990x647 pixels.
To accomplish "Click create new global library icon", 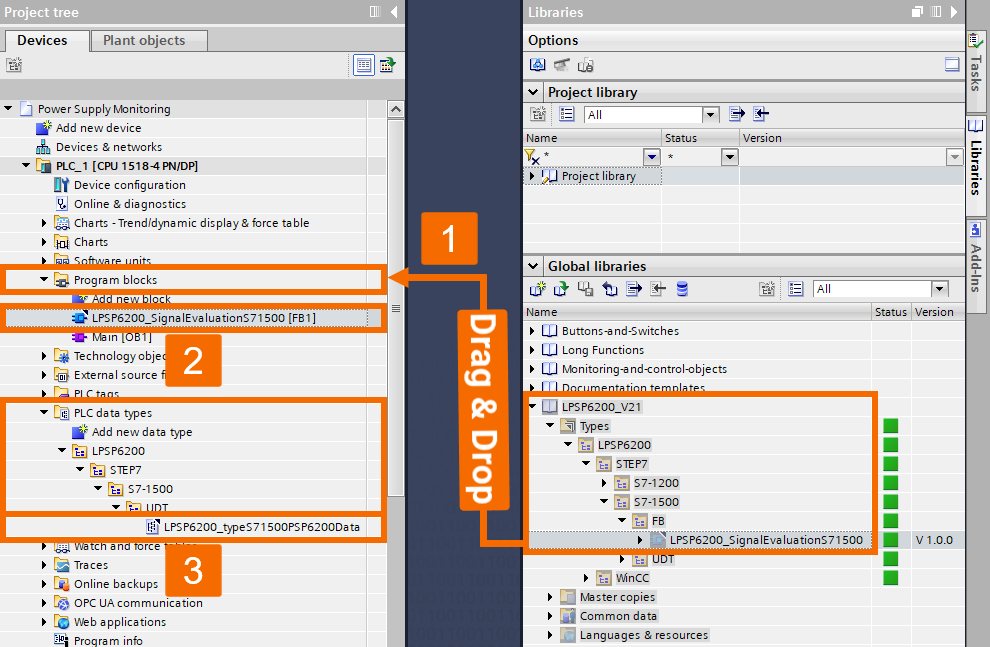I will (537, 289).
